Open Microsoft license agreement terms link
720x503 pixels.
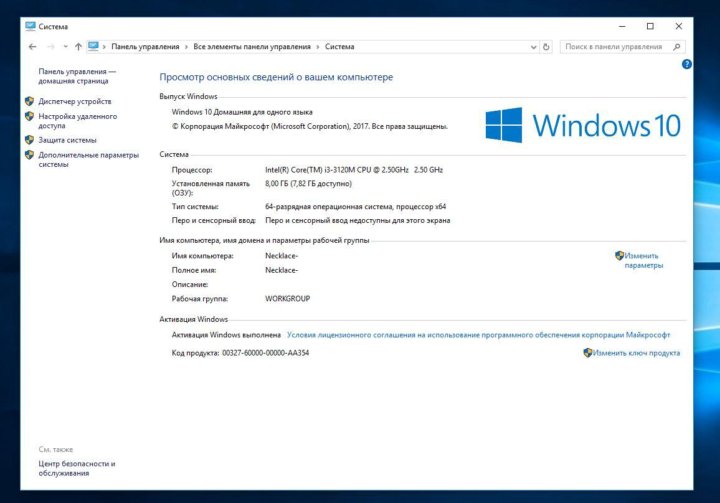click(x=478, y=335)
